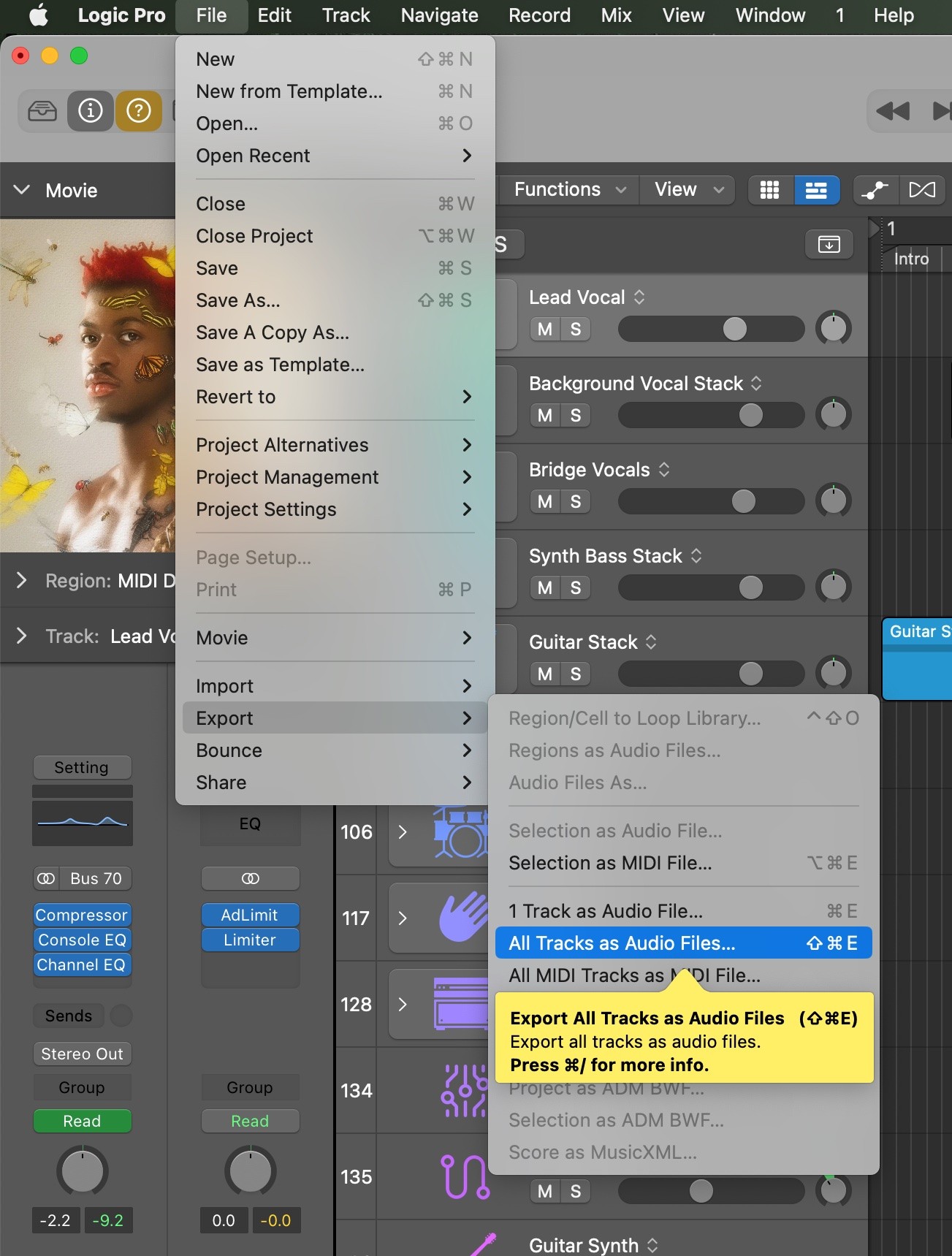Click the Setting button on channel strip
Image resolution: width=952 pixels, height=1256 pixels.
coord(83,767)
